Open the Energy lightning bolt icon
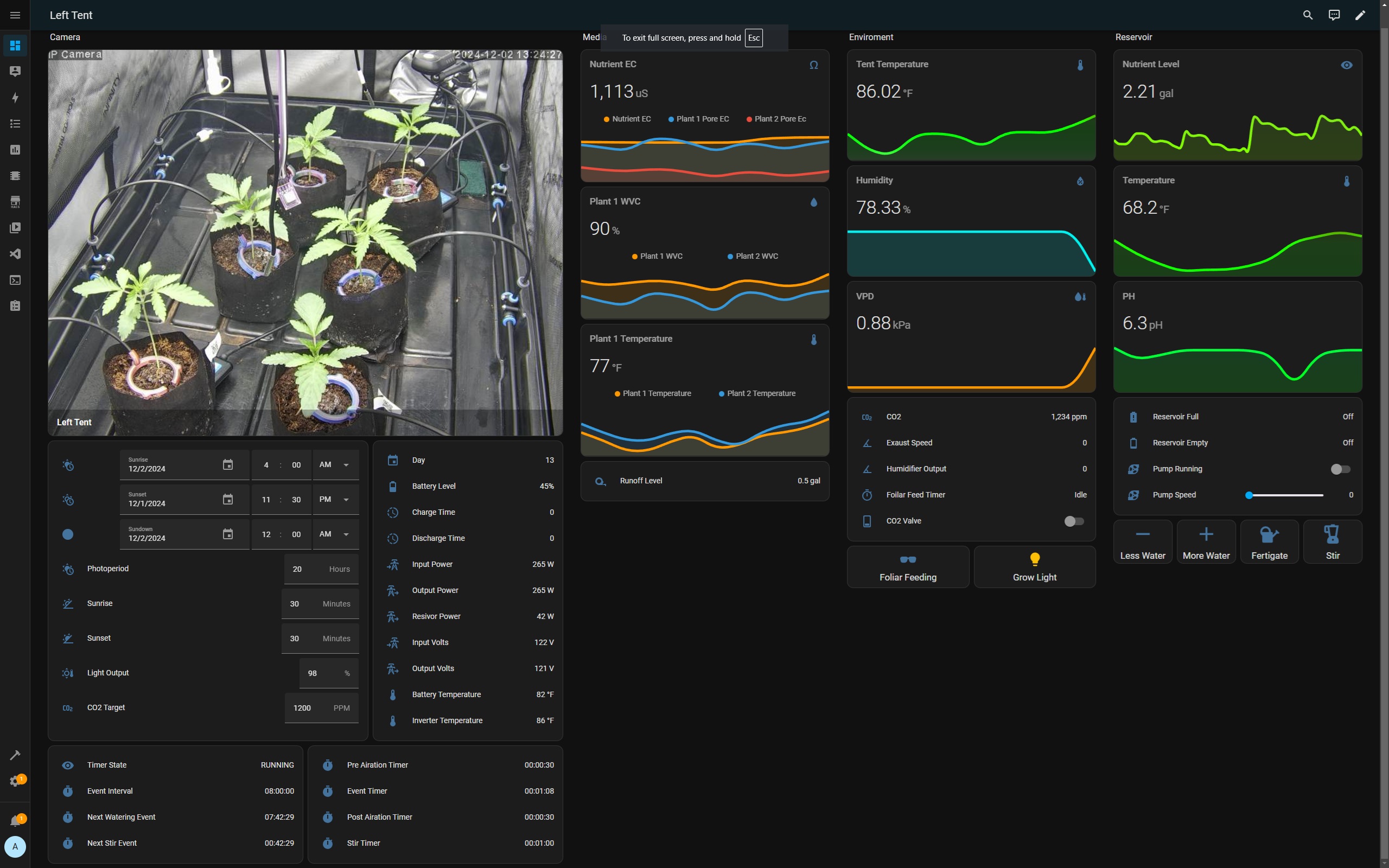The height and width of the screenshot is (868, 1389). tap(15, 98)
